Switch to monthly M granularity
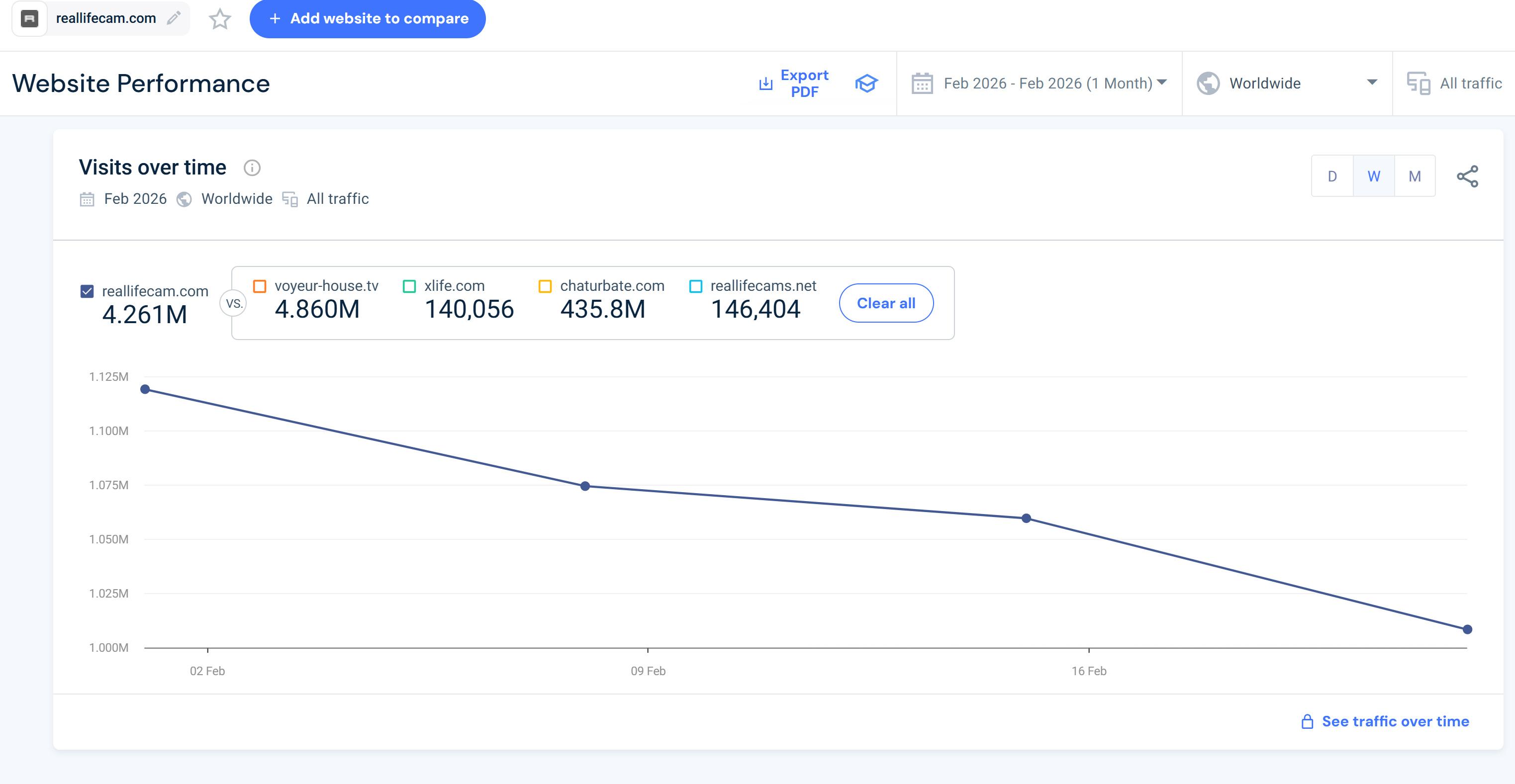1515x784 pixels. [1415, 176]
